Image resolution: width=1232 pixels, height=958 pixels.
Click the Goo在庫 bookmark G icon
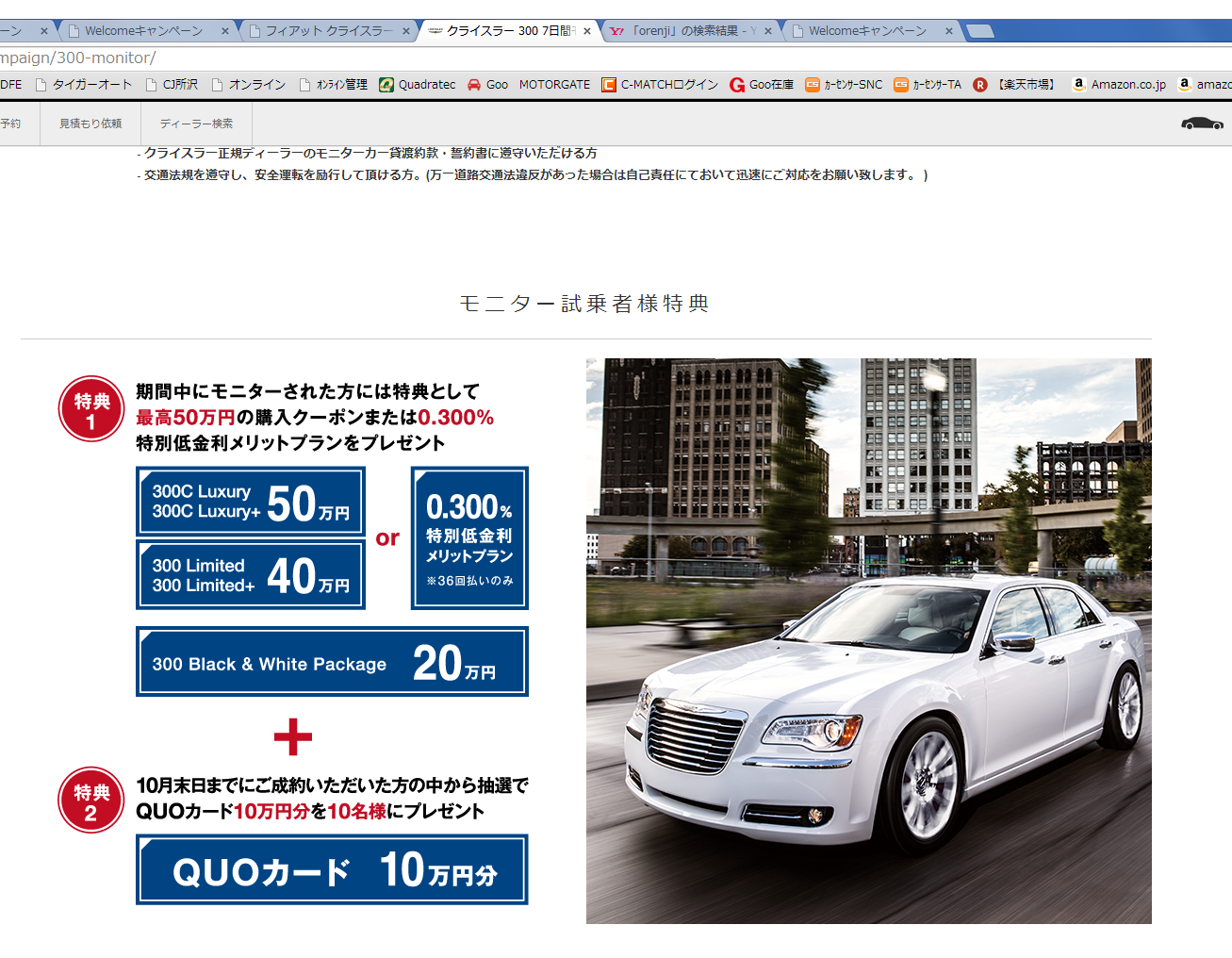point(737,85)
